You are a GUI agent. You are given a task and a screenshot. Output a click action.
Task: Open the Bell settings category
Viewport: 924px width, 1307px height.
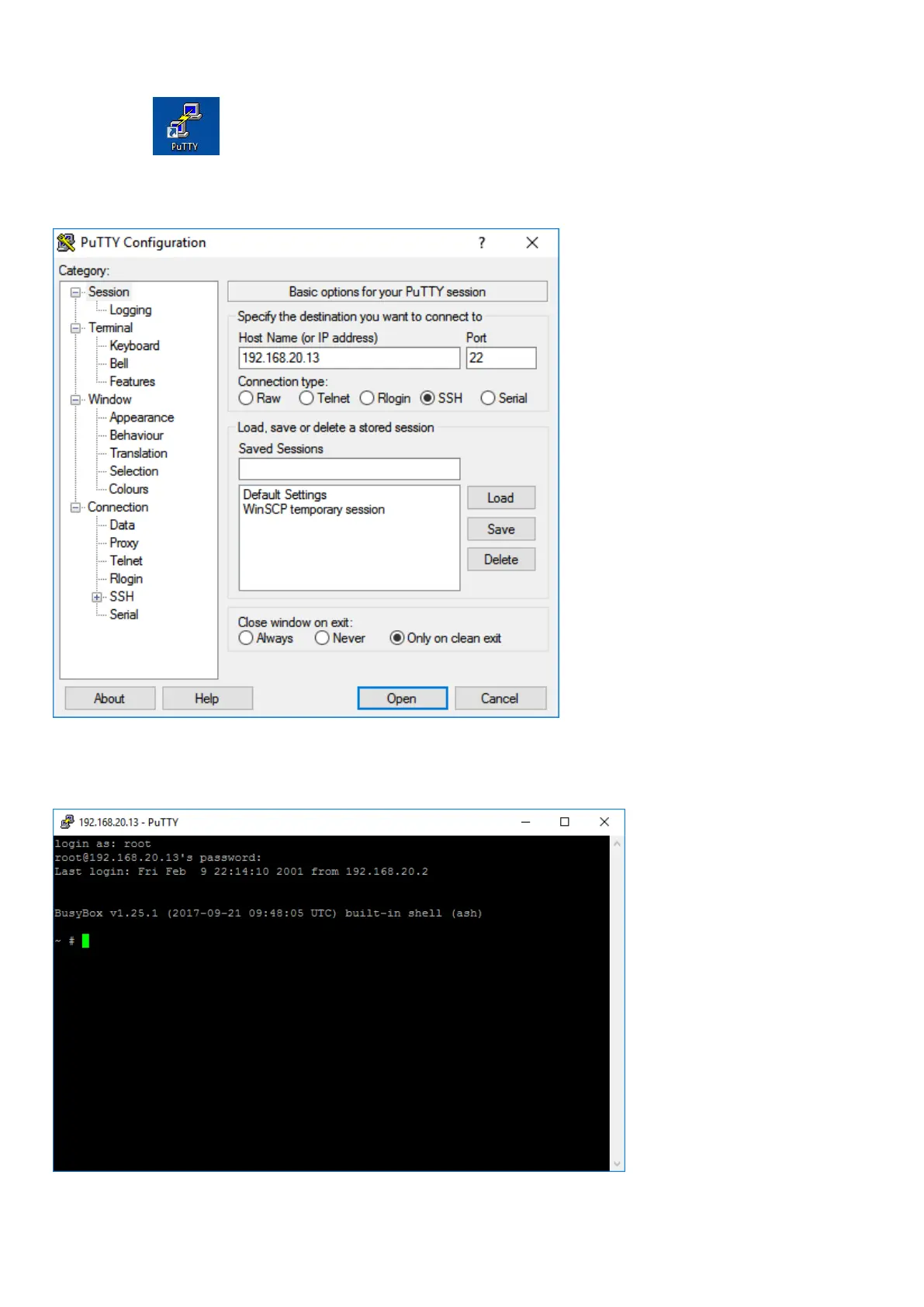[119, 363]
